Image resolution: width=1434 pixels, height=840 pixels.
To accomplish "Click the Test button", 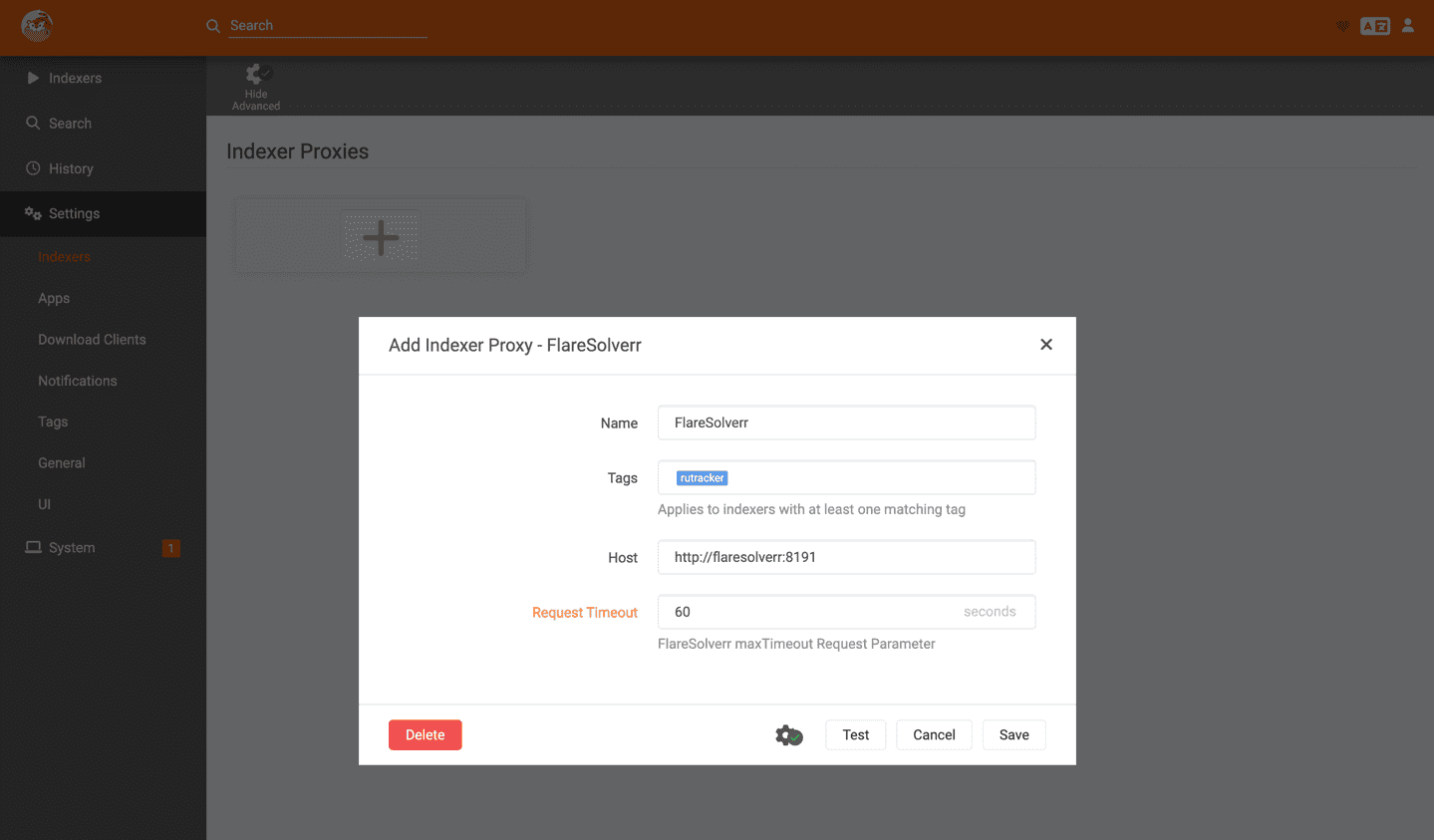I will (x=856, y=735).
